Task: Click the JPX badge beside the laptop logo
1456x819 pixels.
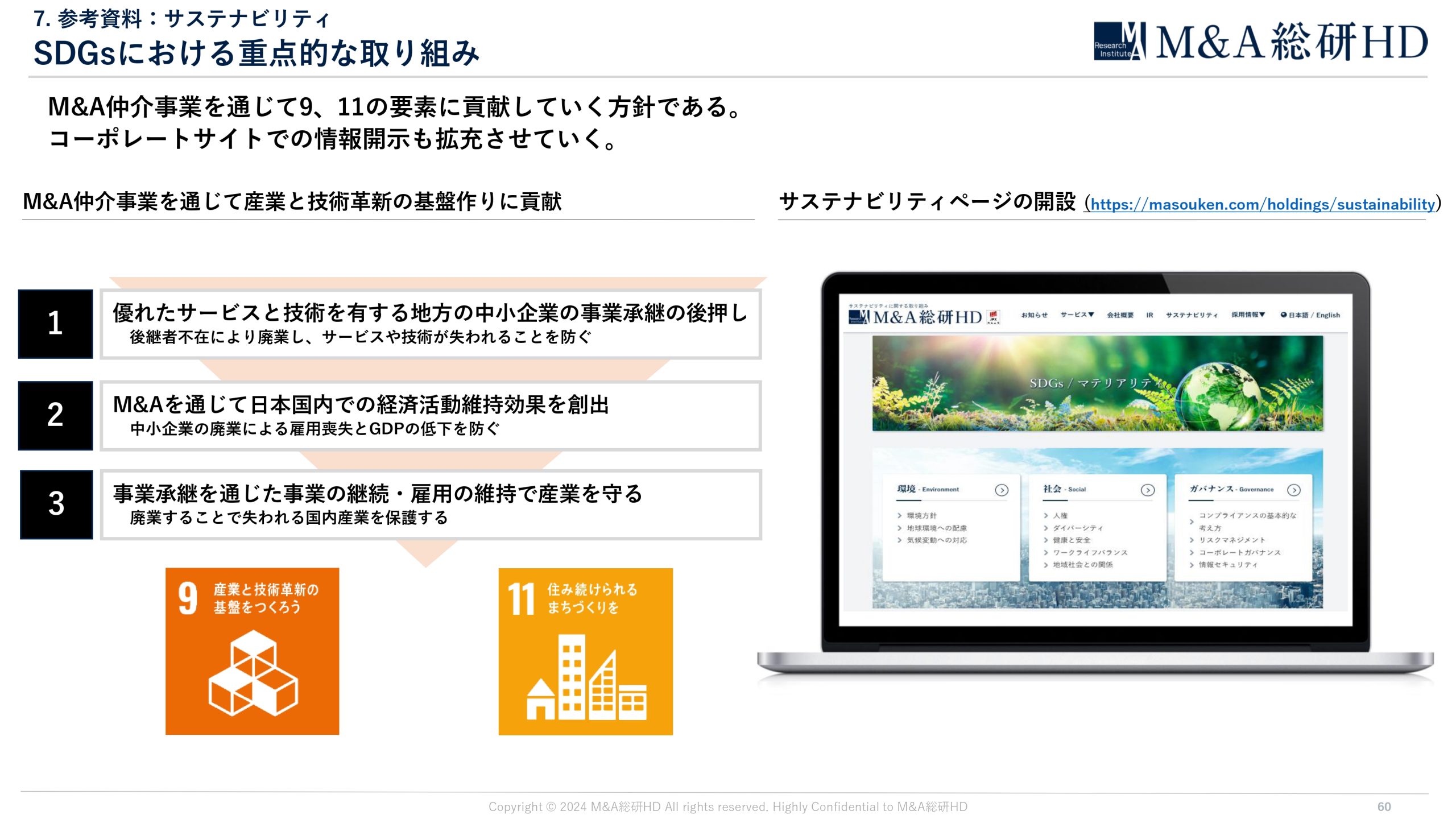Action: 993,317
